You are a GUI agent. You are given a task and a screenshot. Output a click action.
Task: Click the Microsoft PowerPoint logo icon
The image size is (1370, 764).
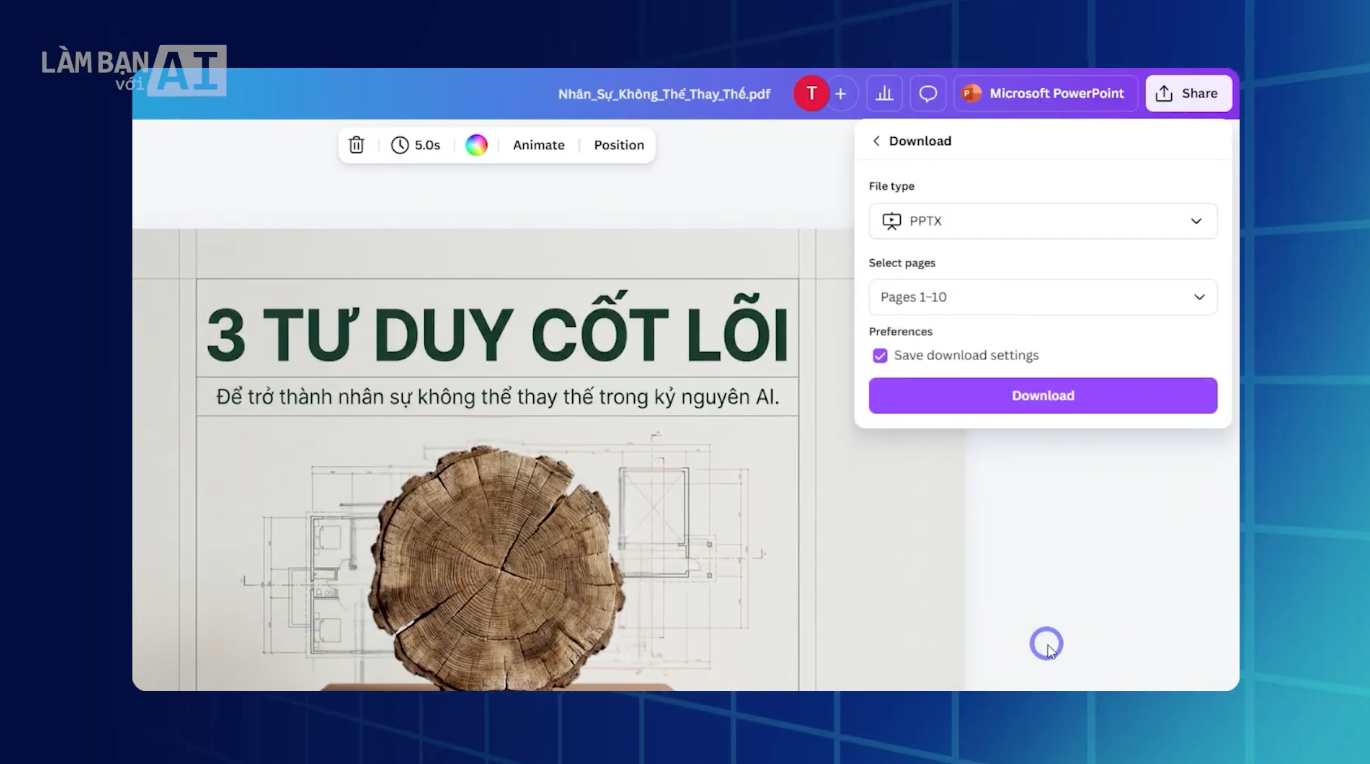coord(969,93)
